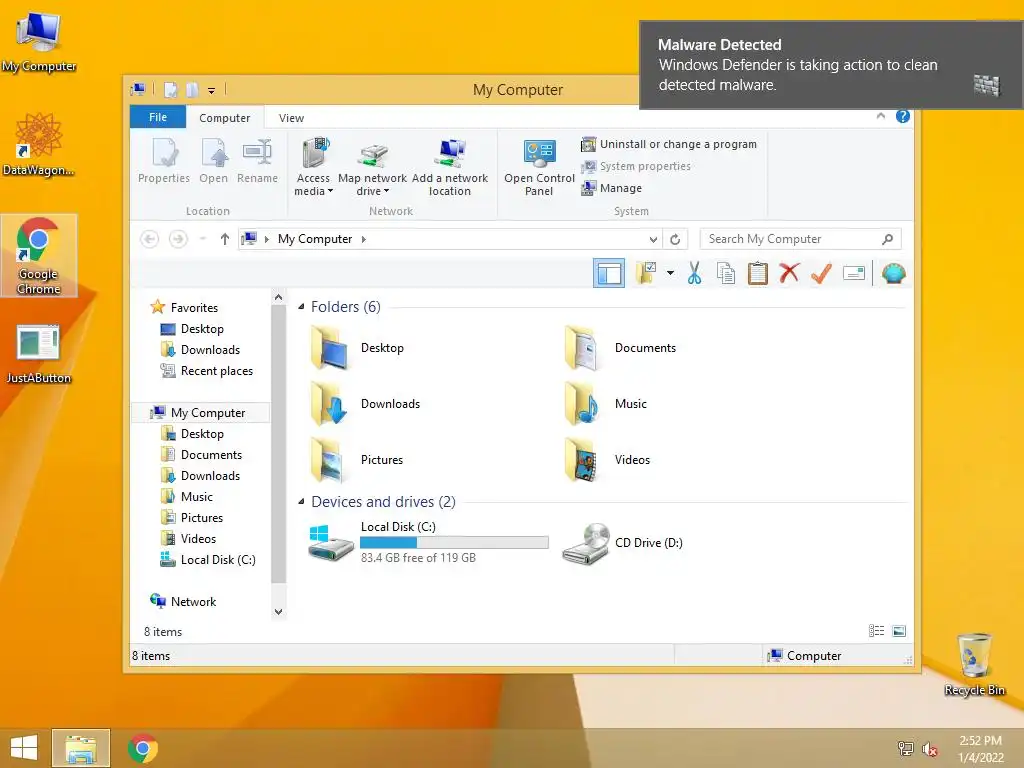Toggle the preview pane layout button
This screenshot has height=768, width=1024.
tap(609, 273)
